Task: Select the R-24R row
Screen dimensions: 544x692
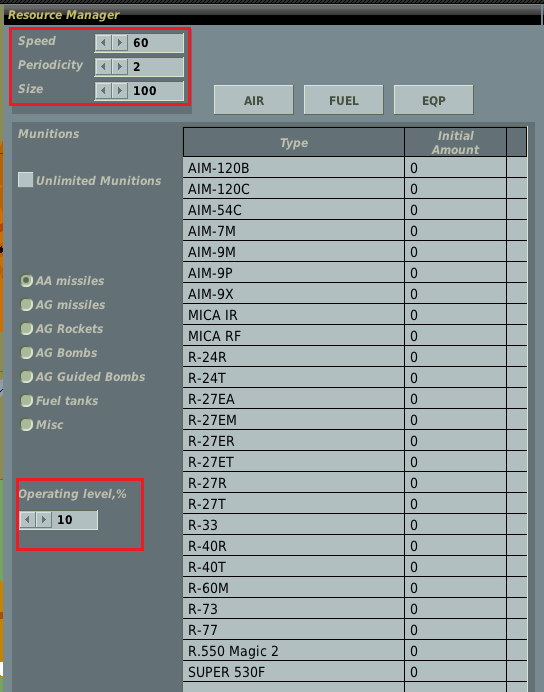Action: [x=355, y=357]
